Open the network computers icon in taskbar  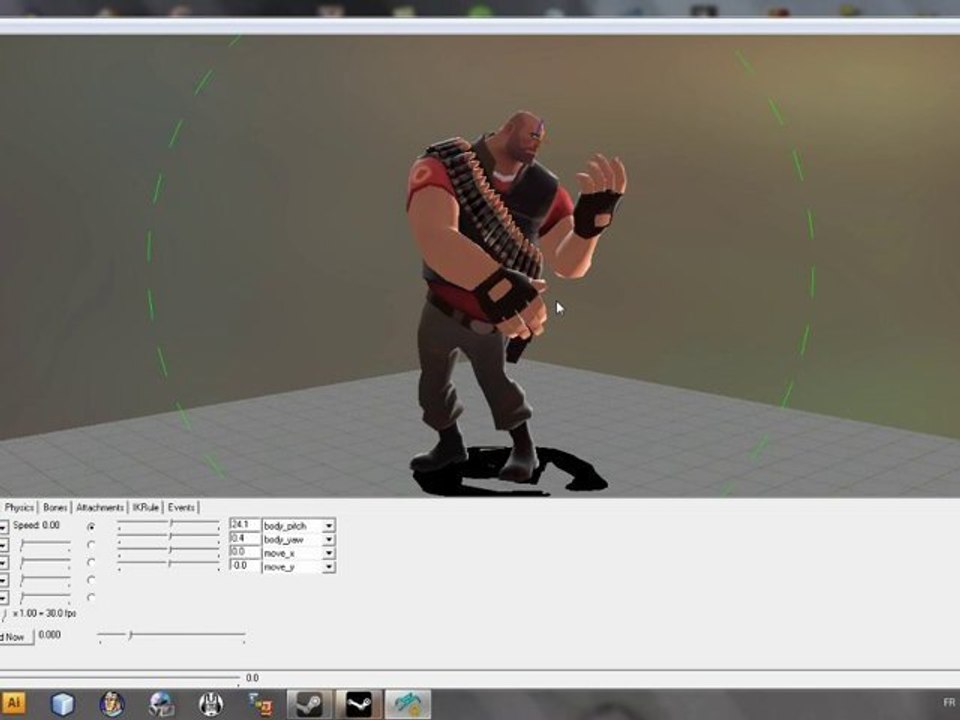pos(260,705)
